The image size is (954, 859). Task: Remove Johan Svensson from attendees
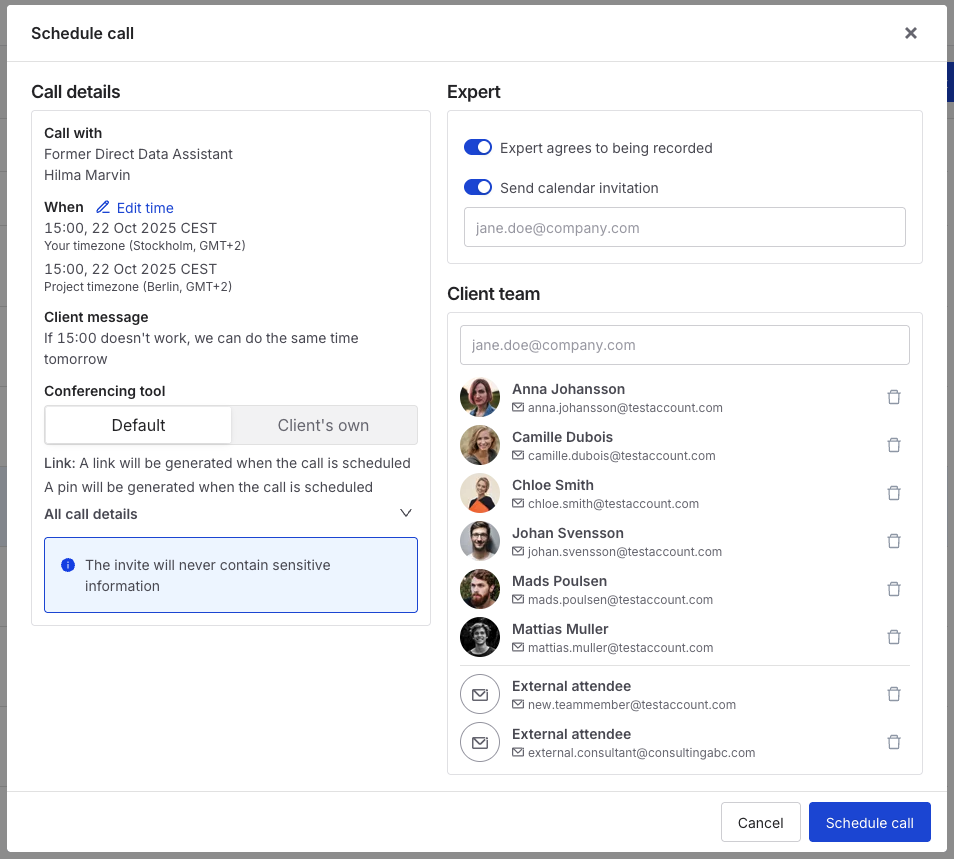[894, 541]
